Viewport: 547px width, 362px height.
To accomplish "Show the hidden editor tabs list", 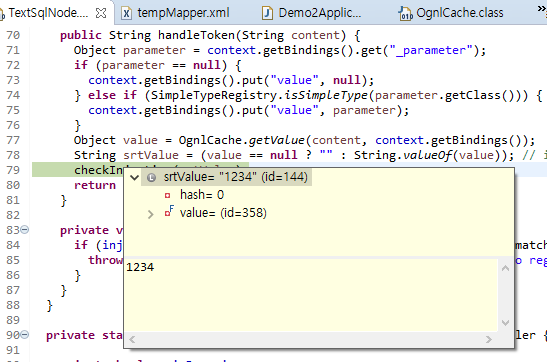I will coord(542,9).
